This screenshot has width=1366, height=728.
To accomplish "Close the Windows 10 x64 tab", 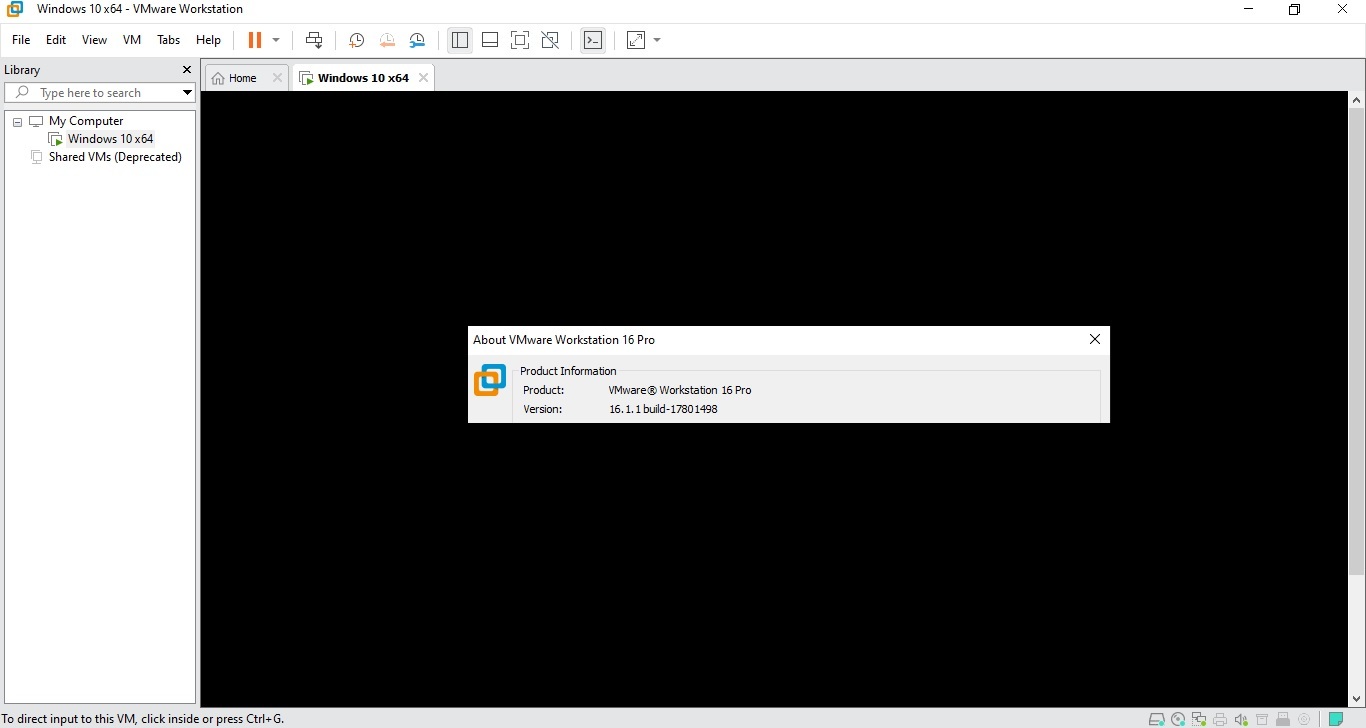I will (424, 78).
